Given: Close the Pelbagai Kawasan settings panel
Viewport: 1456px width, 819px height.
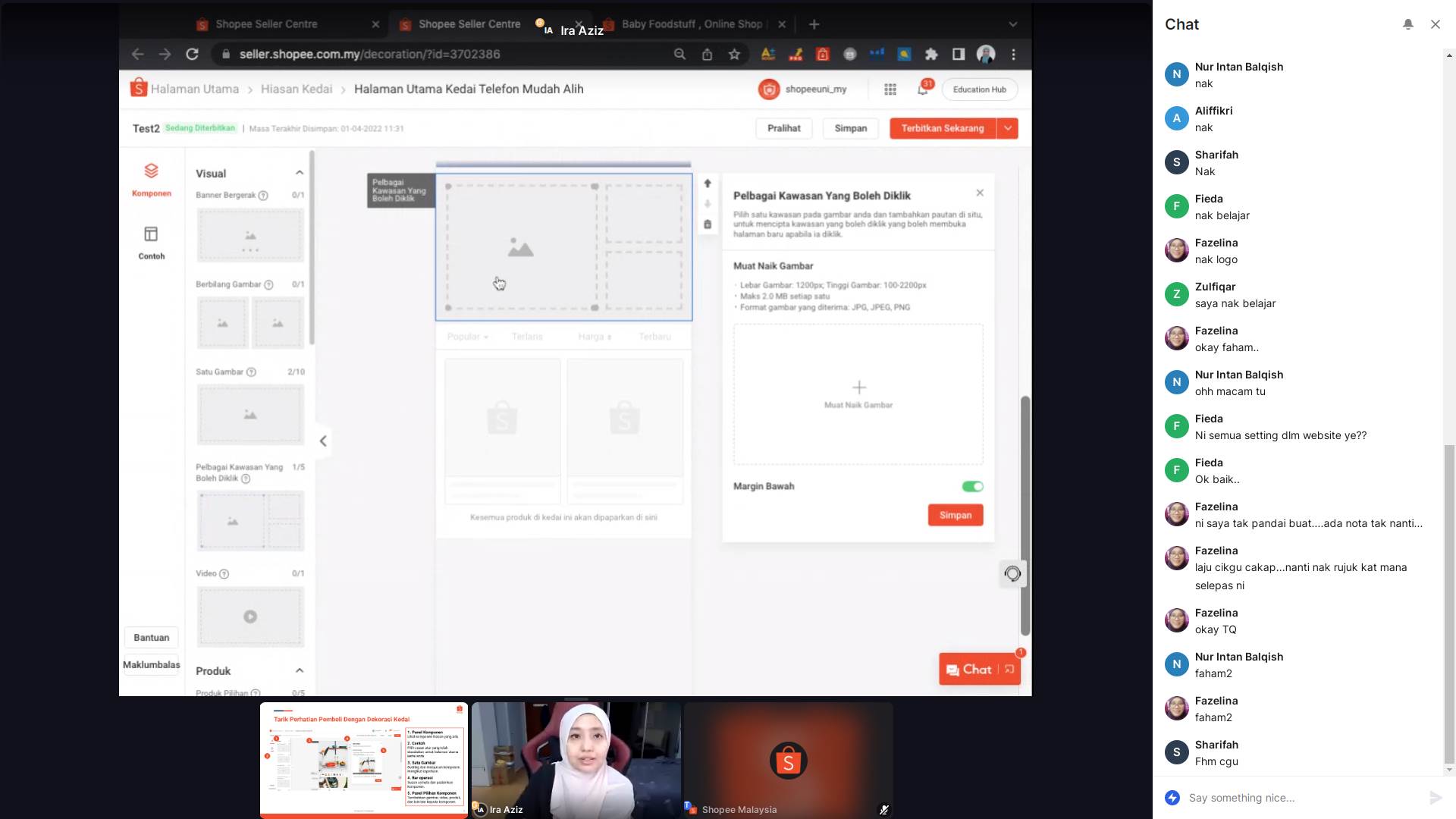Looking at the screenshot, I should (x=980, y=193).
